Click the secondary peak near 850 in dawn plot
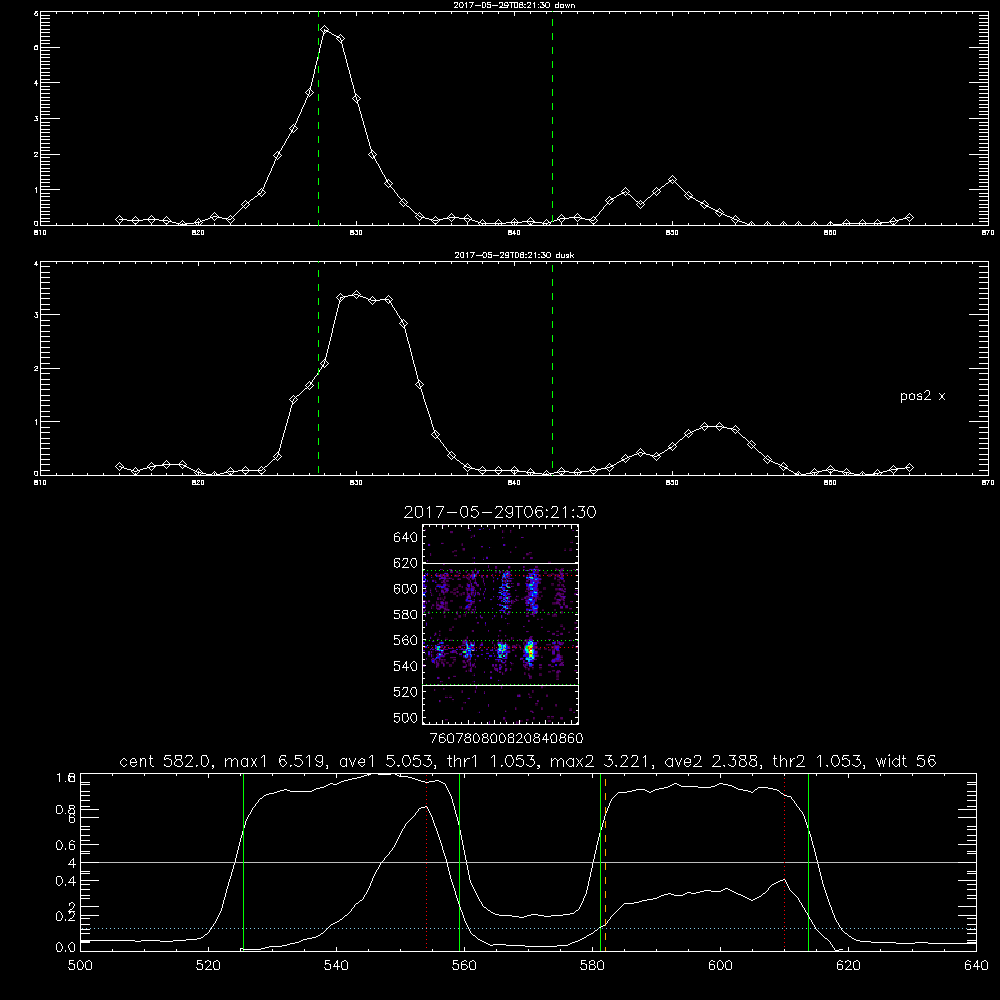 (672, 180)
